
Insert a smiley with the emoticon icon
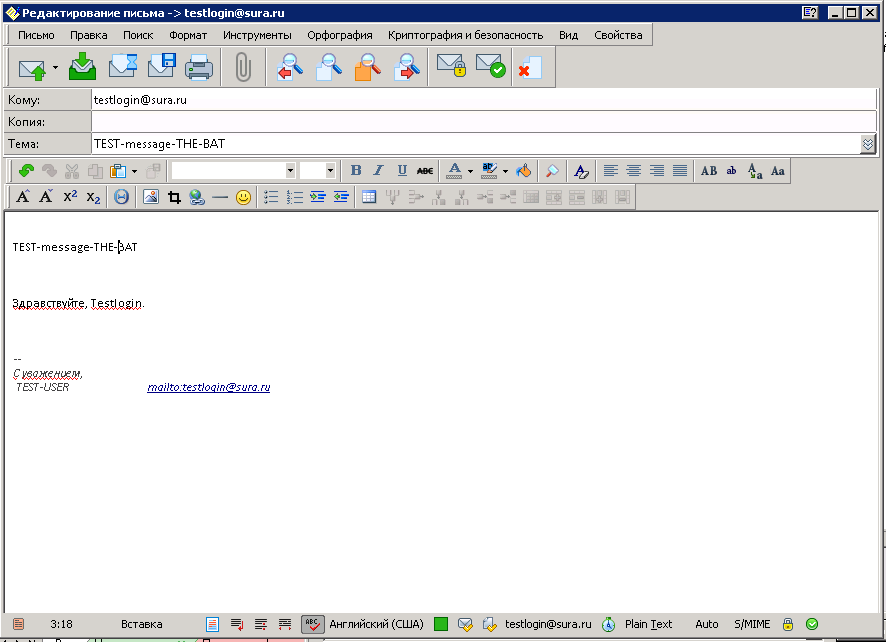coord(243,197)
